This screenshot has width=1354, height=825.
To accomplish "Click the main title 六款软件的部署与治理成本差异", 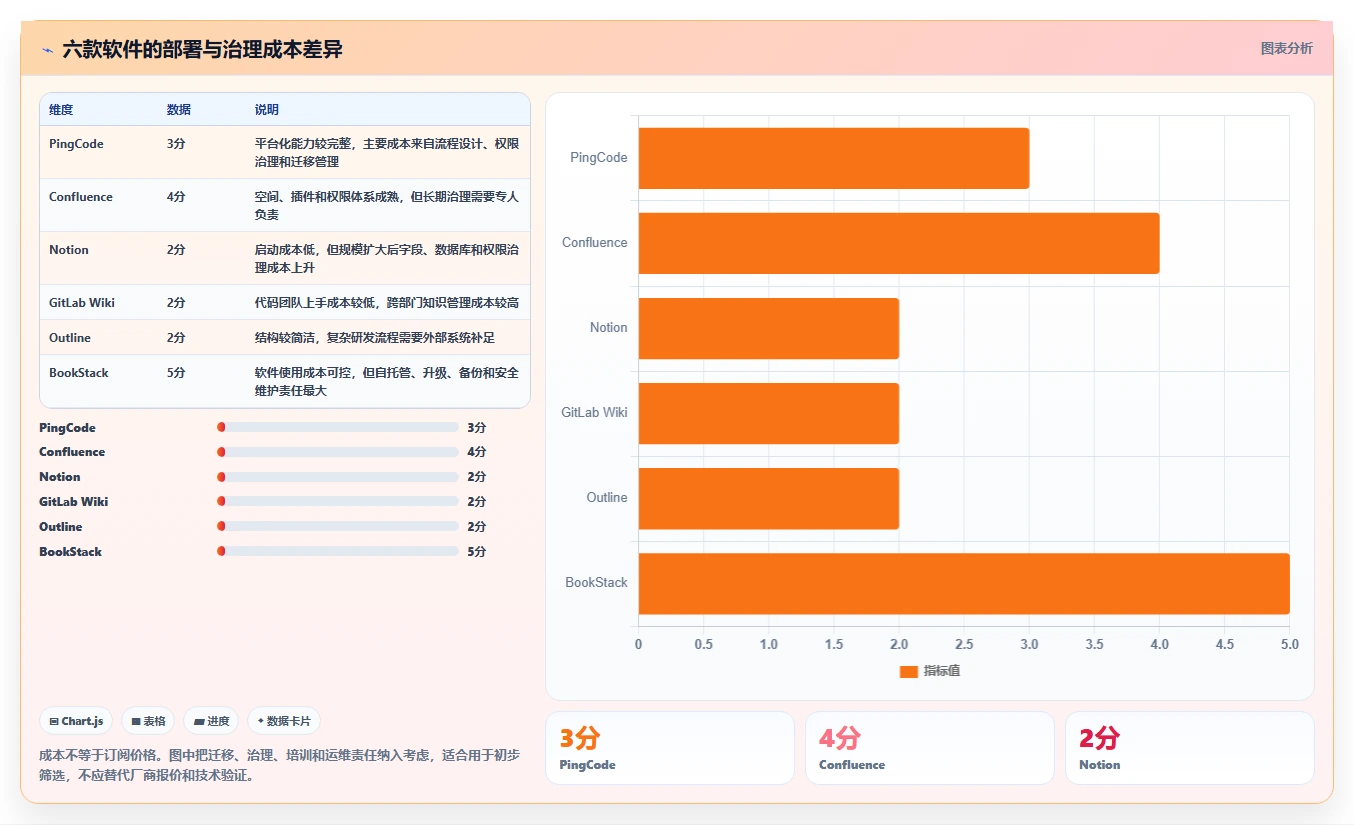I will pos(202,49).
